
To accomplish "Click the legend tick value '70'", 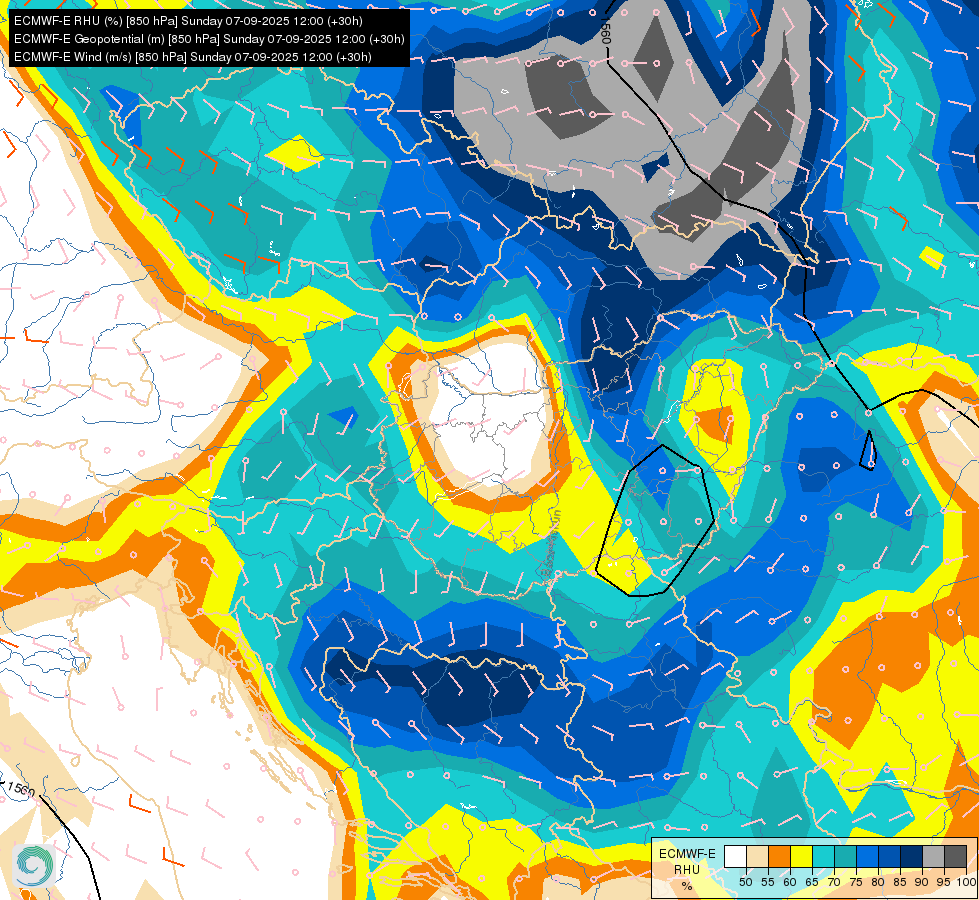I will [x=834, y=882].
